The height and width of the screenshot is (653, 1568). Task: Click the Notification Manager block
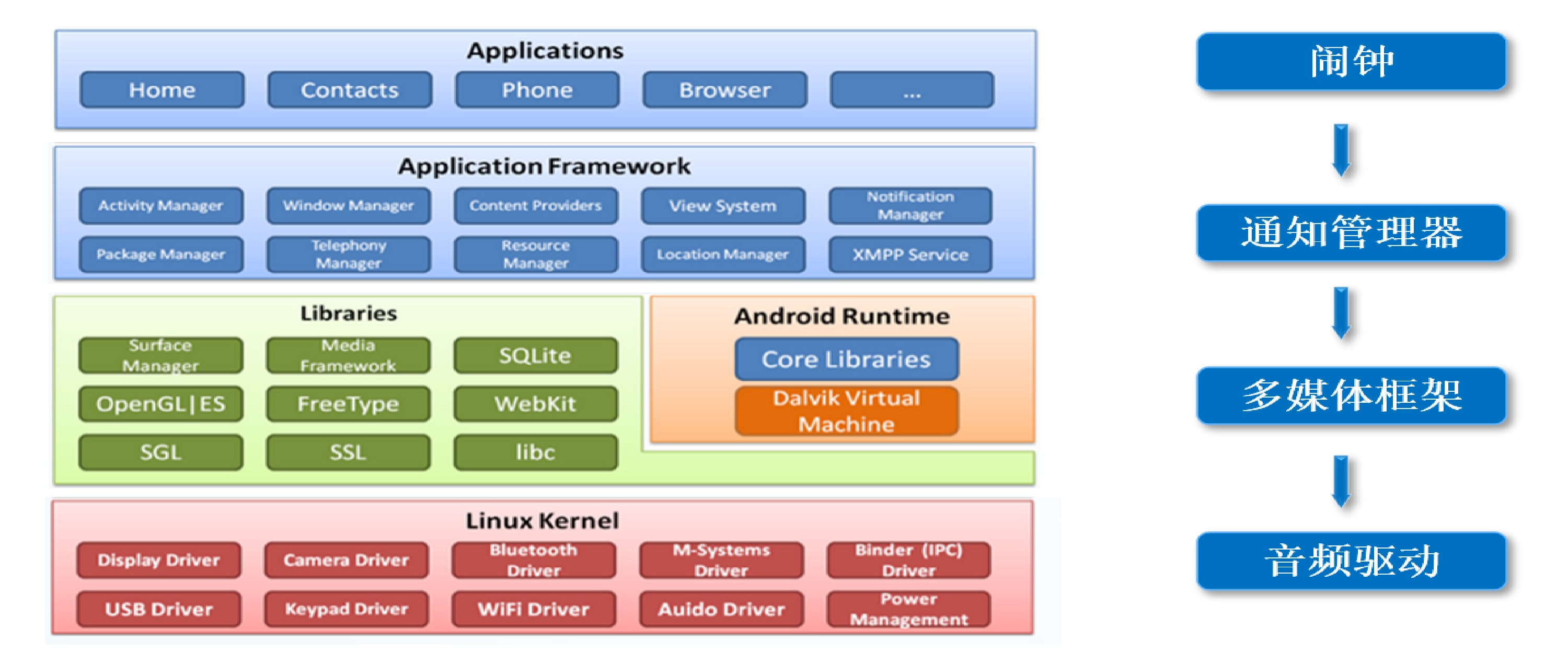click(x=910, y=206)
